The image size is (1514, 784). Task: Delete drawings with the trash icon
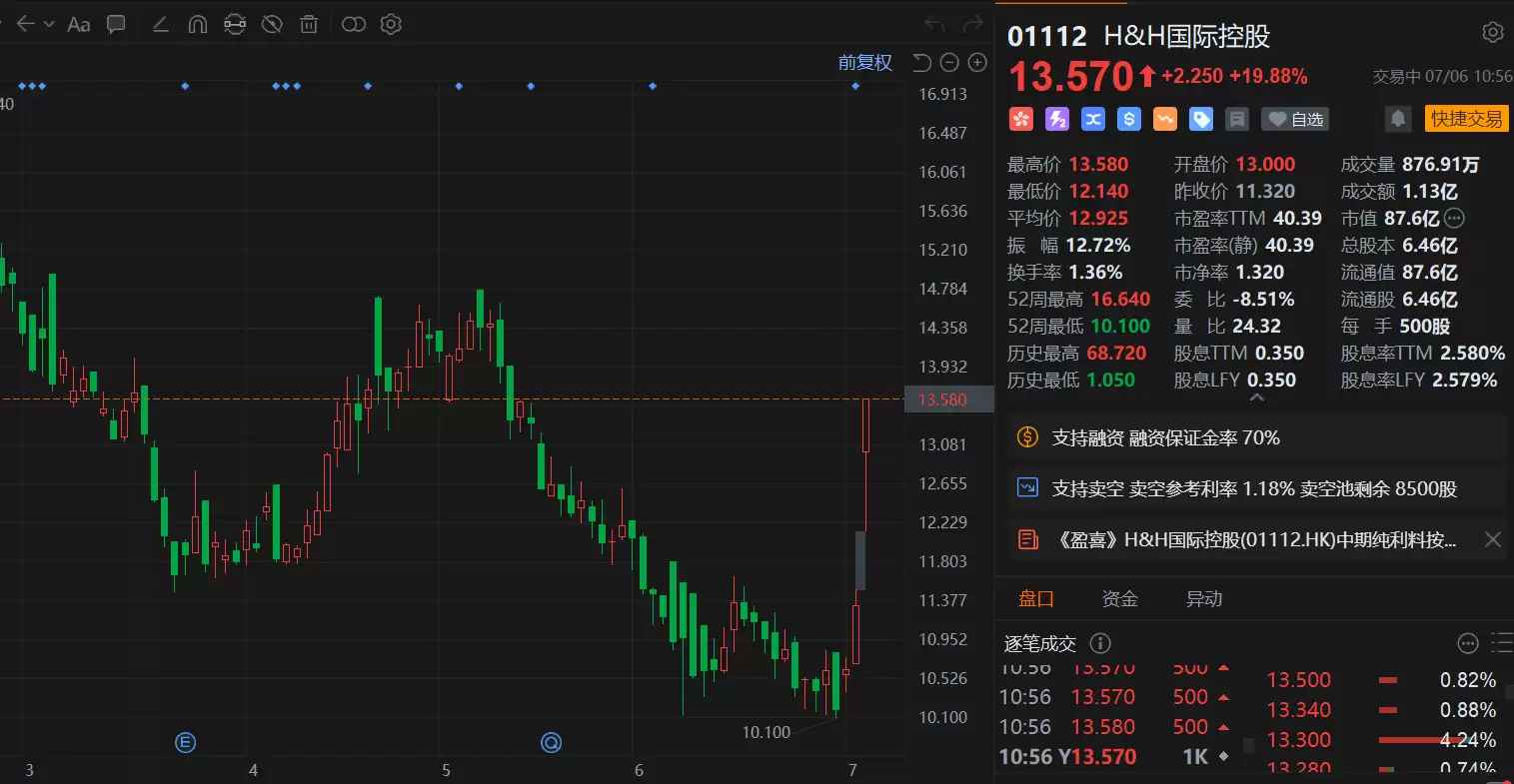click(x=310, y=24)
